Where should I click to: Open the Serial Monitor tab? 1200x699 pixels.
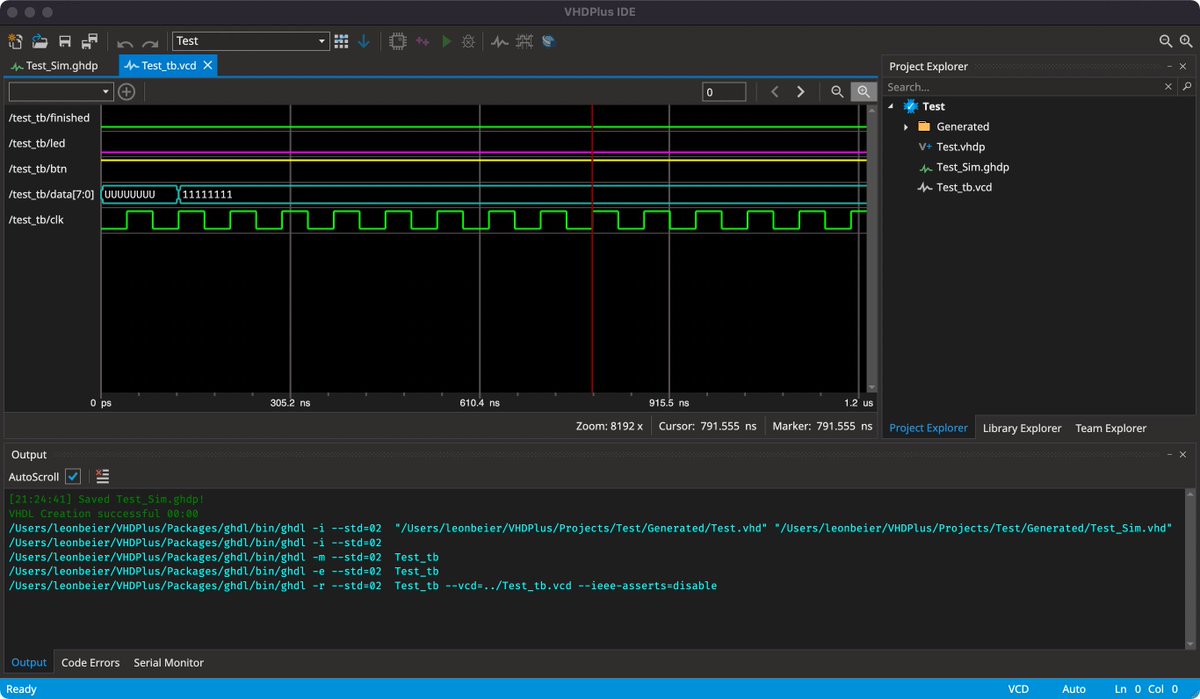pyautogui.click(x=169, y=662)
